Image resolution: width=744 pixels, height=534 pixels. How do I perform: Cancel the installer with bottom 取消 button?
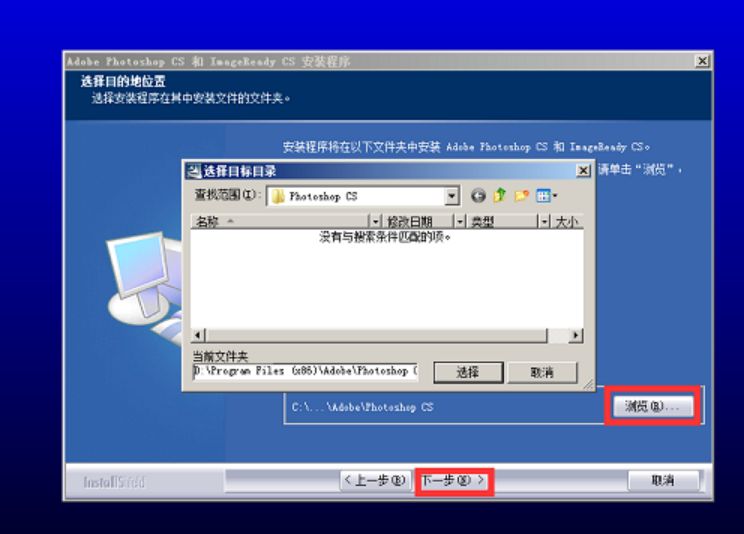tap(663, 480)
